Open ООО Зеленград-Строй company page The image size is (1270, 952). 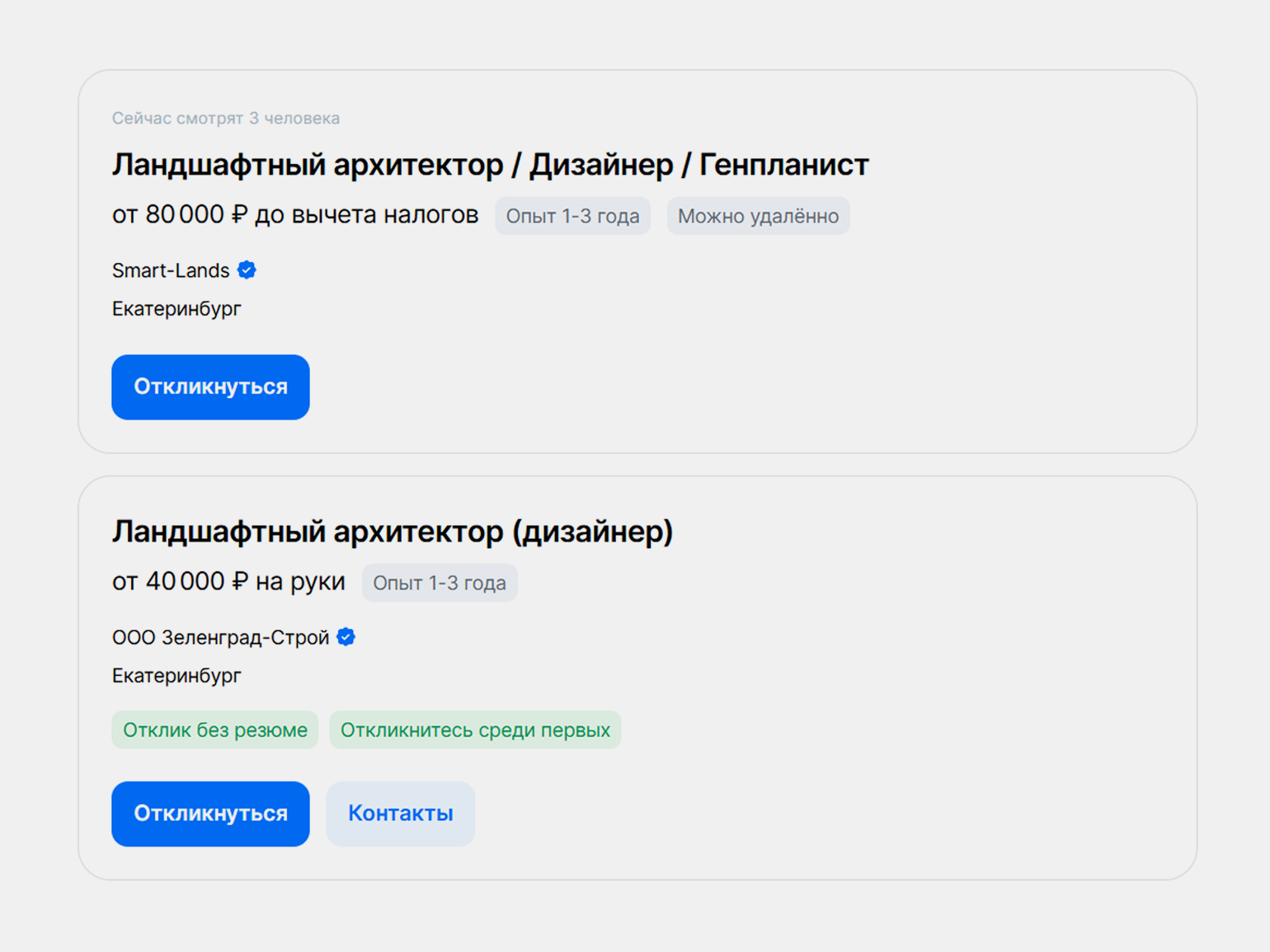point(220,637)
